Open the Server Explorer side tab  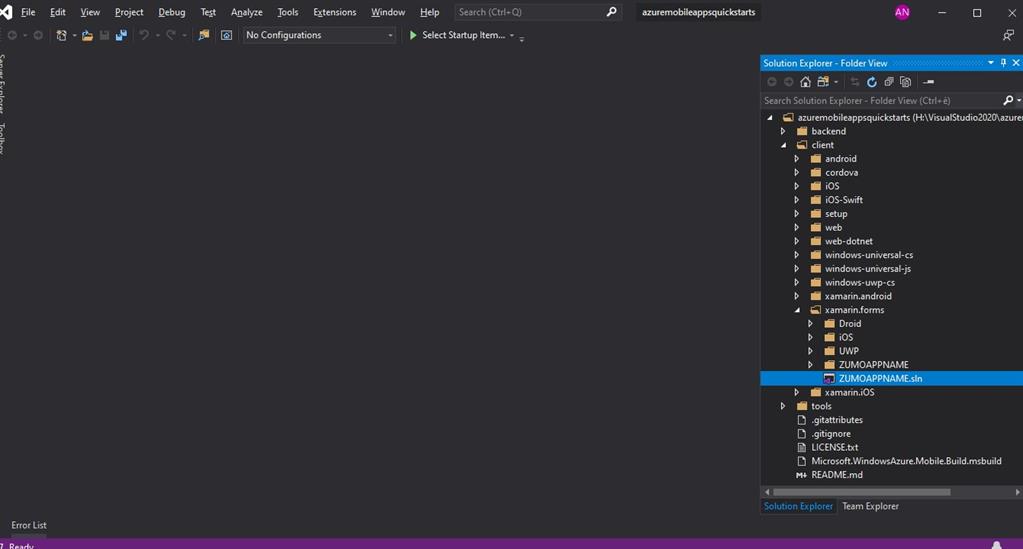pyautogui.click(x=3, y=84)
